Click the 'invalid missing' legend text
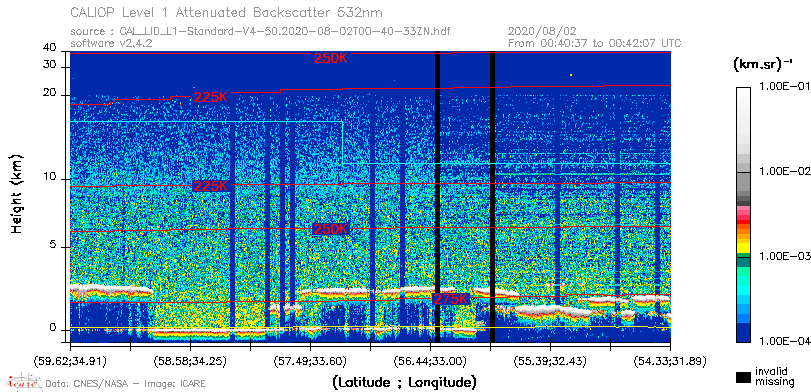Viewport: 811px width, 392px height. click(x=775, y=377)
